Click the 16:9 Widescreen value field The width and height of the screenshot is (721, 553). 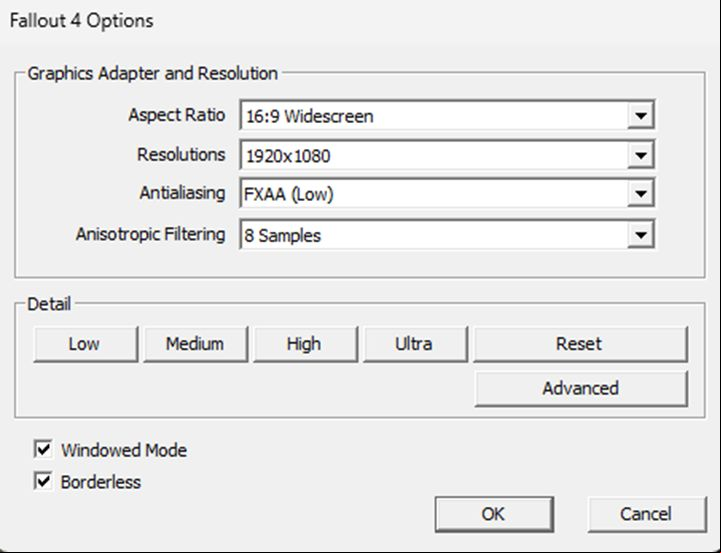point(432,116)
